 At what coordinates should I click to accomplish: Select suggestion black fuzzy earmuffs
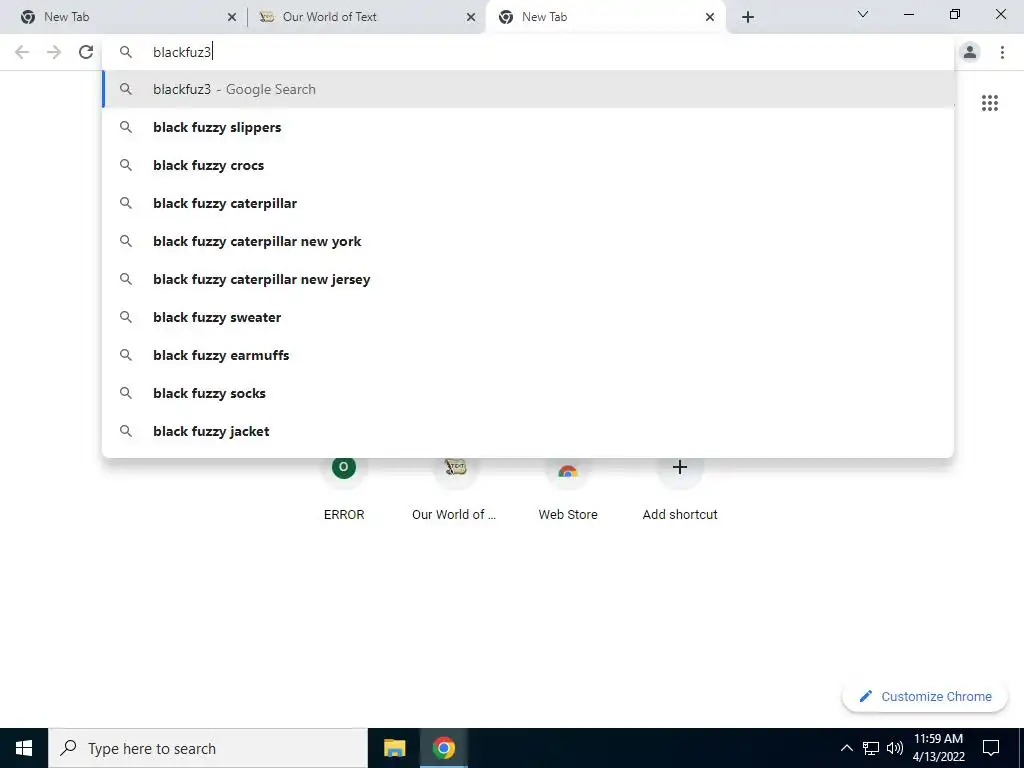tap(528, 355)
